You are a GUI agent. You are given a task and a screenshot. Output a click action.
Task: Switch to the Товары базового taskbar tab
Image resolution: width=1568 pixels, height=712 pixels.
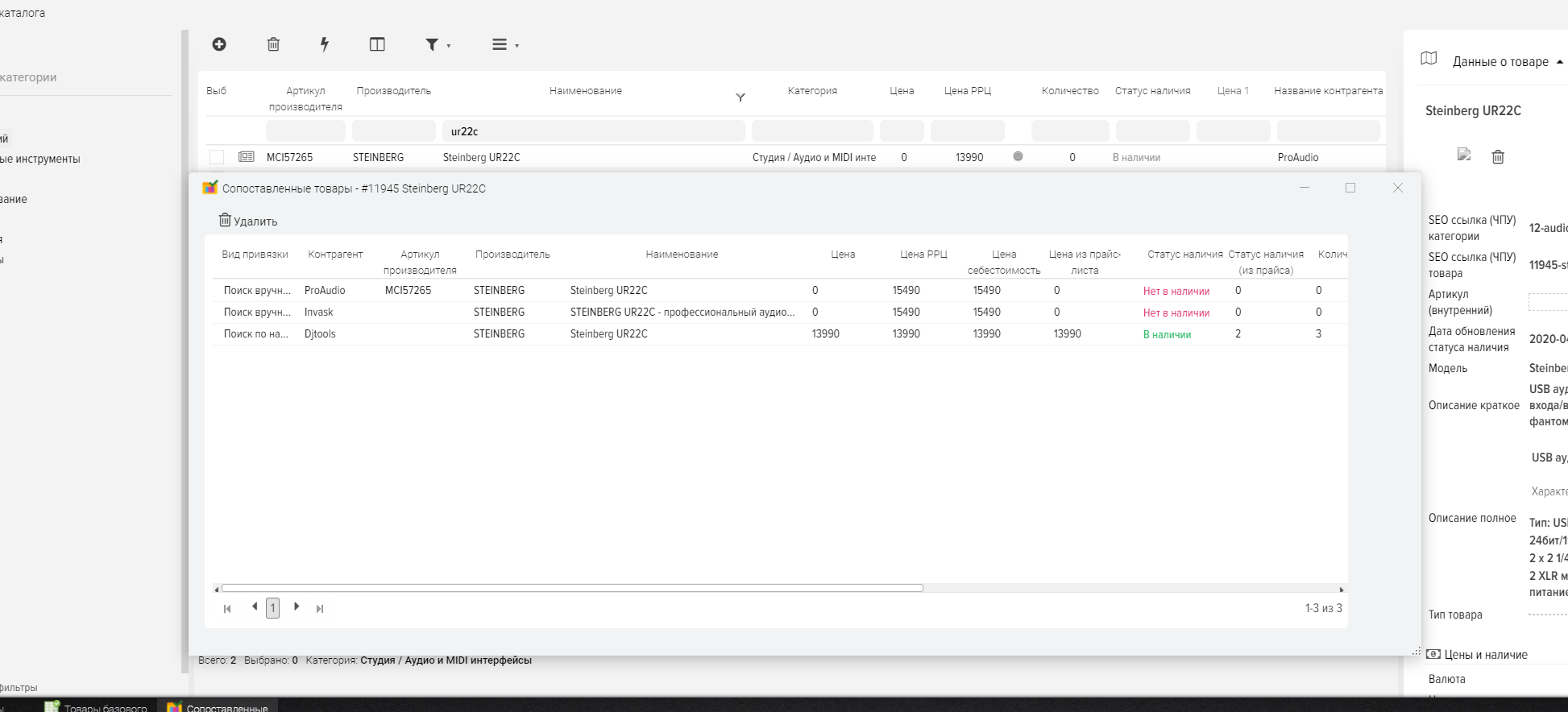click(x=97, y=706)
